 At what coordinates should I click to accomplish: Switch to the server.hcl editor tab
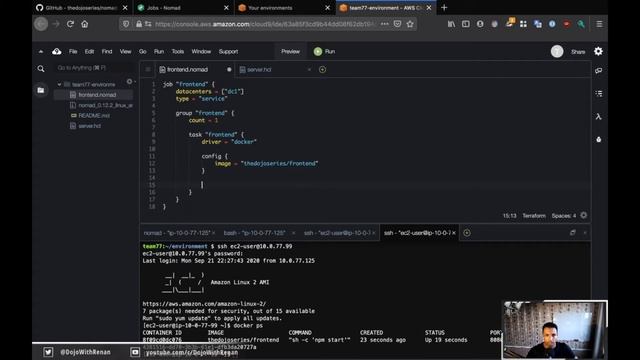(274, 70)
